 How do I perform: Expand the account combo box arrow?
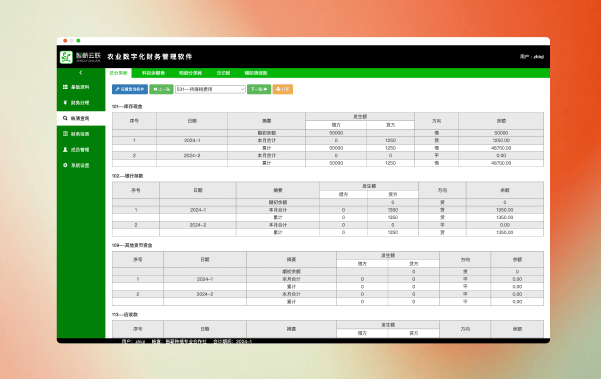[x=242, y=89]
